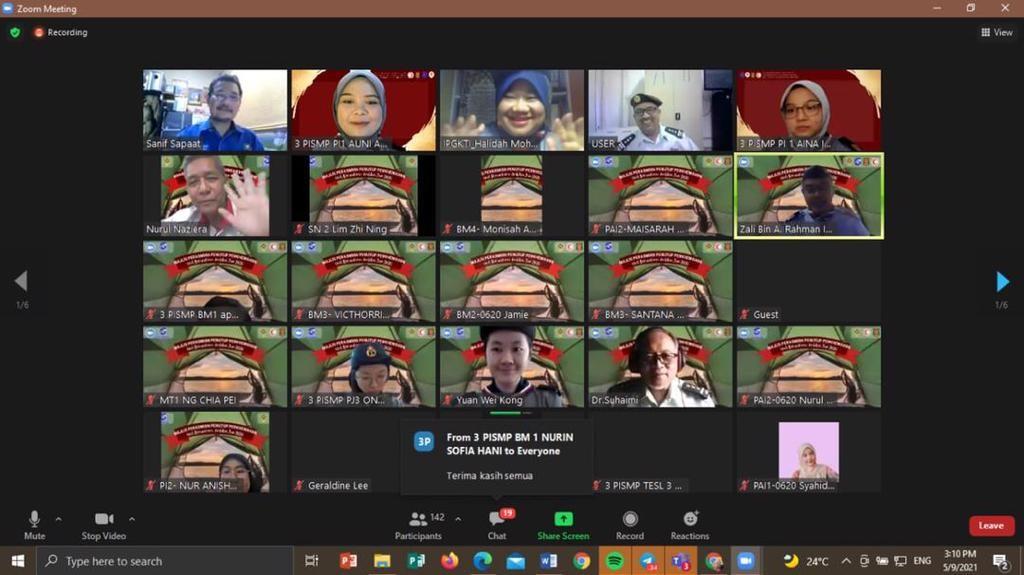Go to next gallery page arrow
Image resolution: width=1024 pixels, height=575 pixels.
(1002, 282)
